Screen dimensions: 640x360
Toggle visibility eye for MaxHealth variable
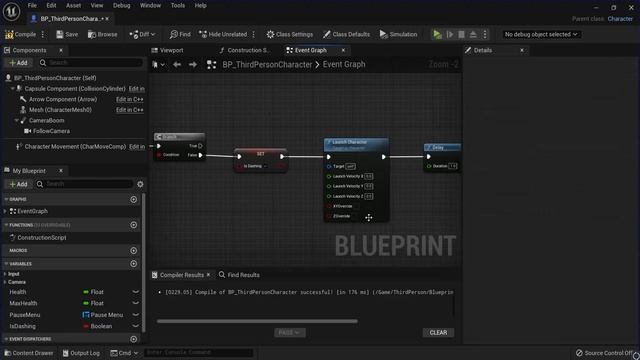pos(136,303)
